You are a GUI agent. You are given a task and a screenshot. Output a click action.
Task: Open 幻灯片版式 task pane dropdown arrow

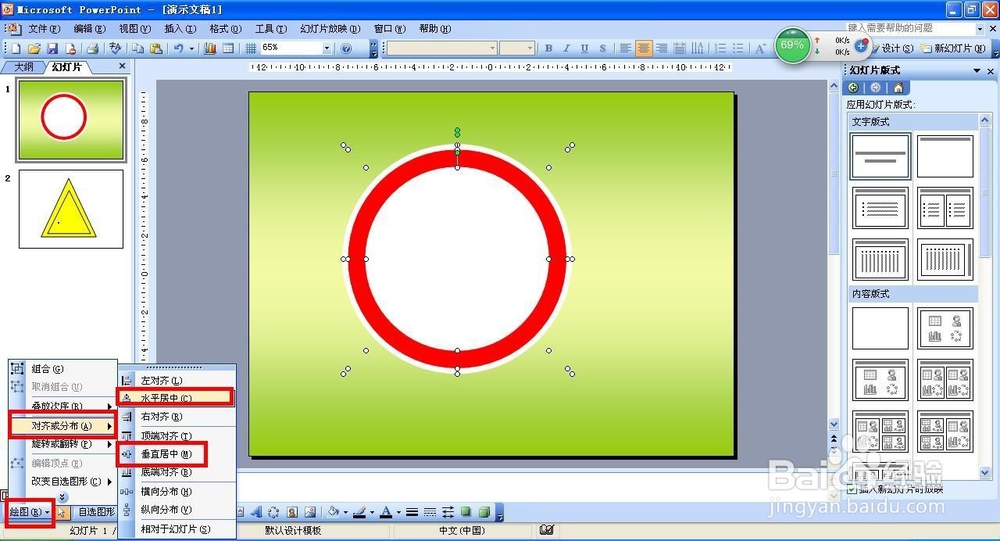coord(976,71)
